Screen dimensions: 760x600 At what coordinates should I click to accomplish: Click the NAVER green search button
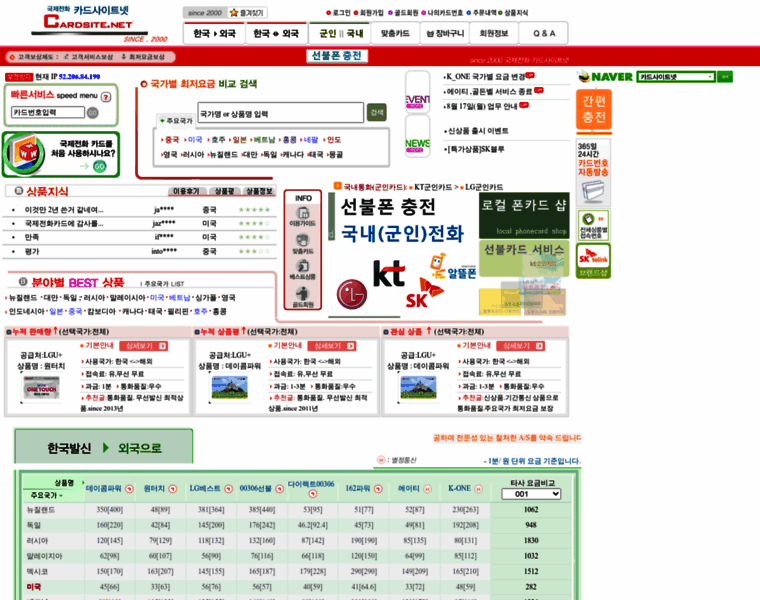pos(725,77)
